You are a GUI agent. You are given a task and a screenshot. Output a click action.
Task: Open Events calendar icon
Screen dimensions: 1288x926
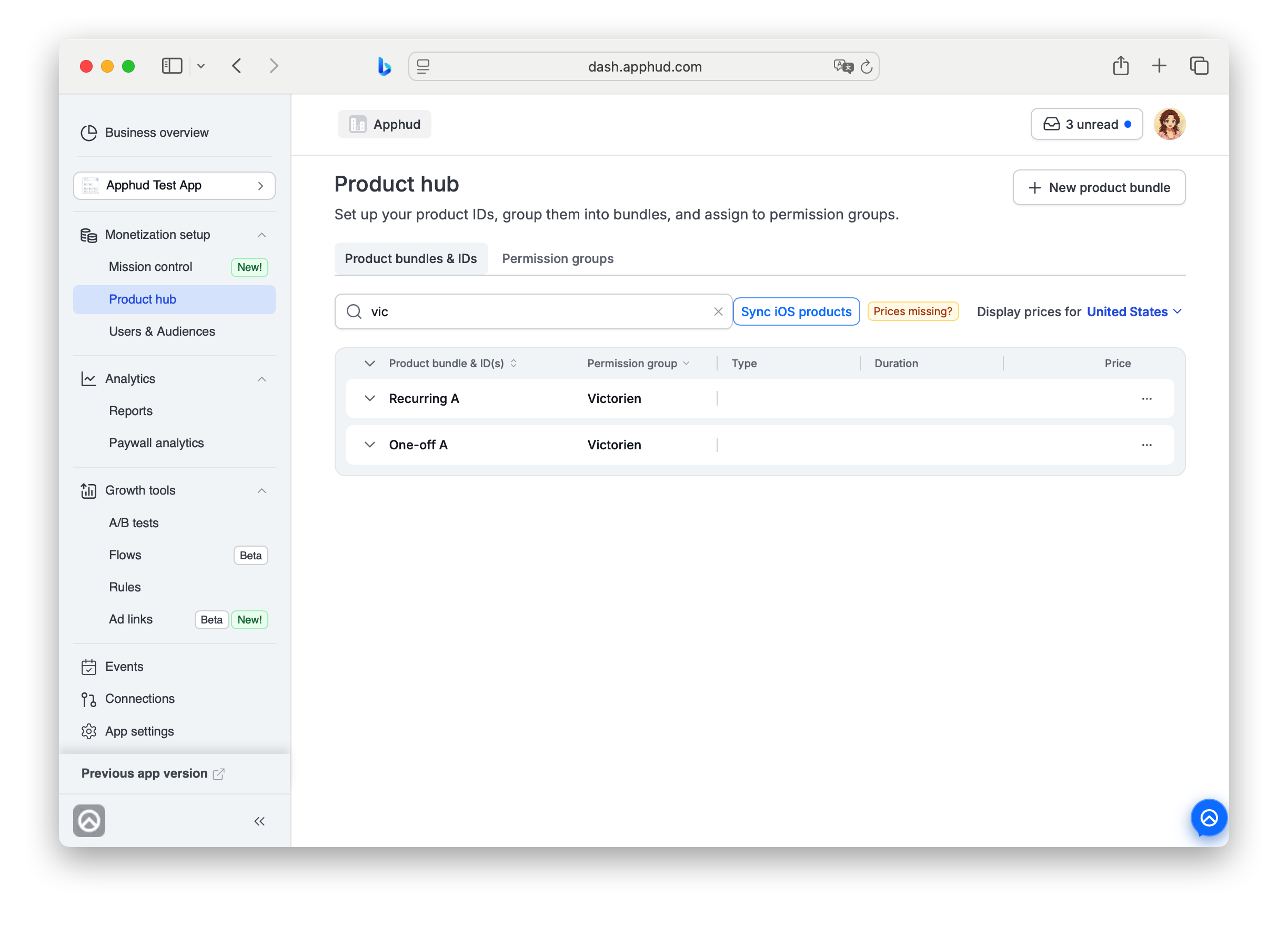88,667
